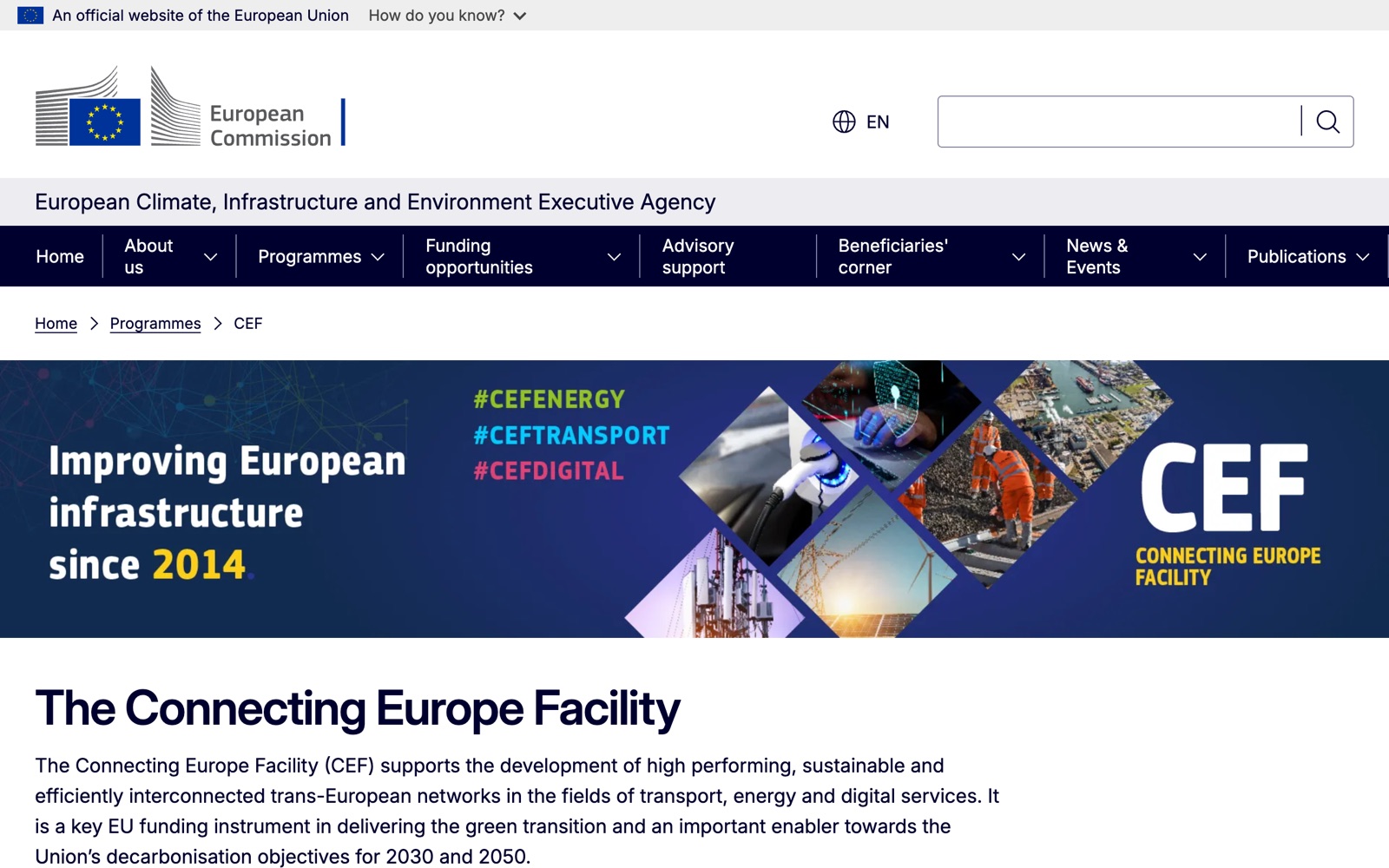Follow the Programmes breadcrumb link
1389x868 pixels.
coord(155,324)
